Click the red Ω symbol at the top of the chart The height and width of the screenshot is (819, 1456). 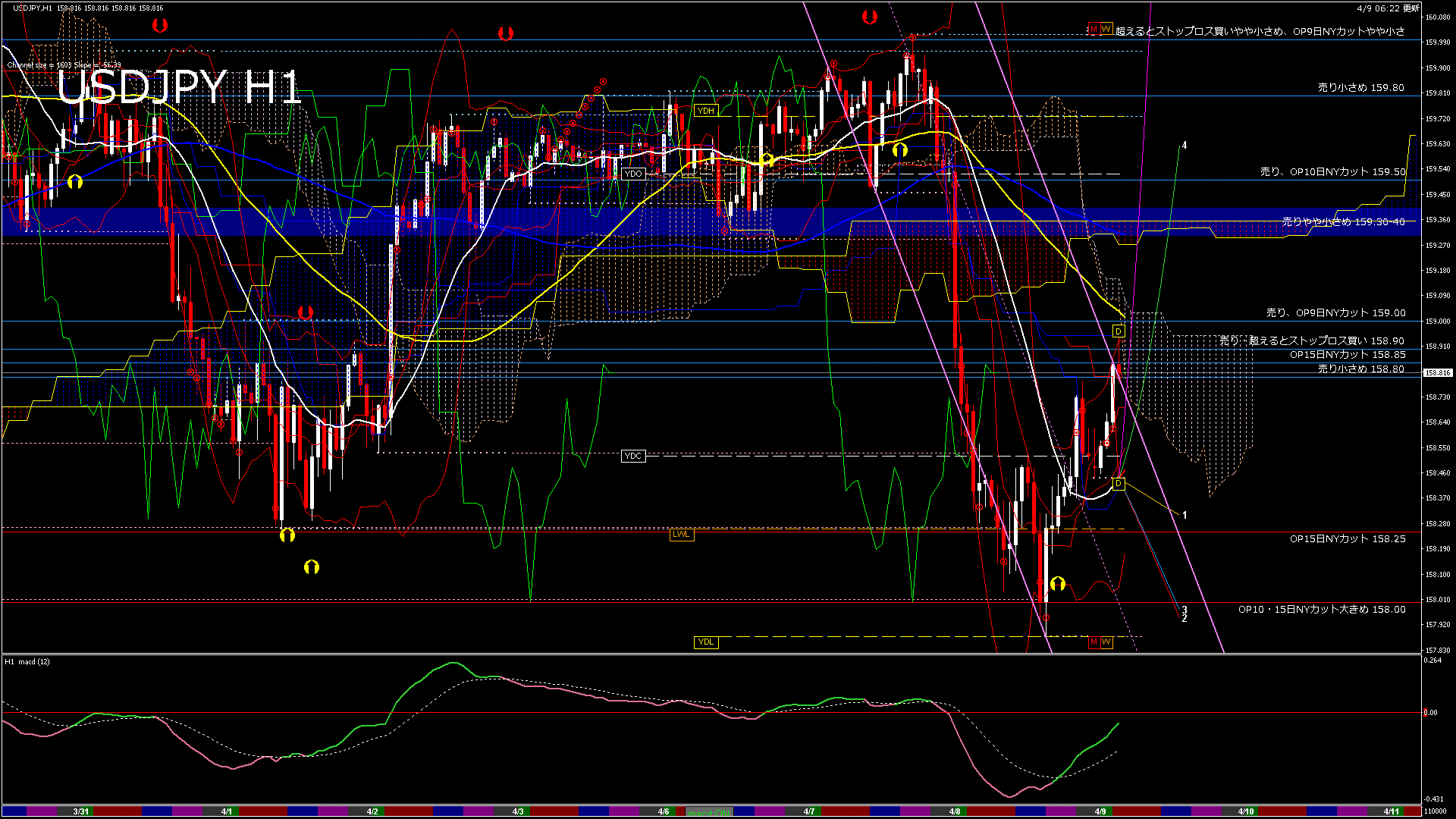[x=159, y=27]
